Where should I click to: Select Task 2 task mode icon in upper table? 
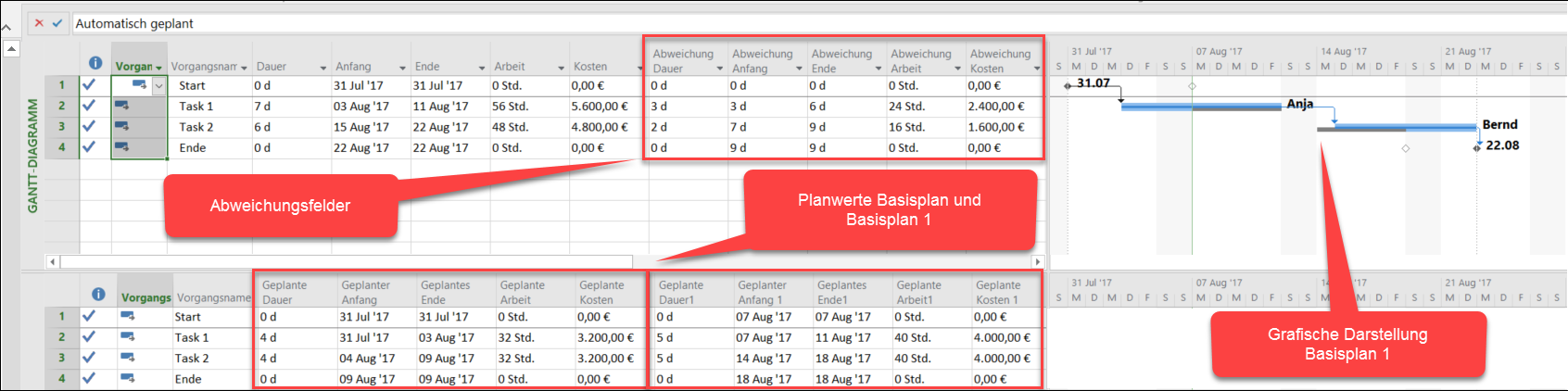point(121,127)
